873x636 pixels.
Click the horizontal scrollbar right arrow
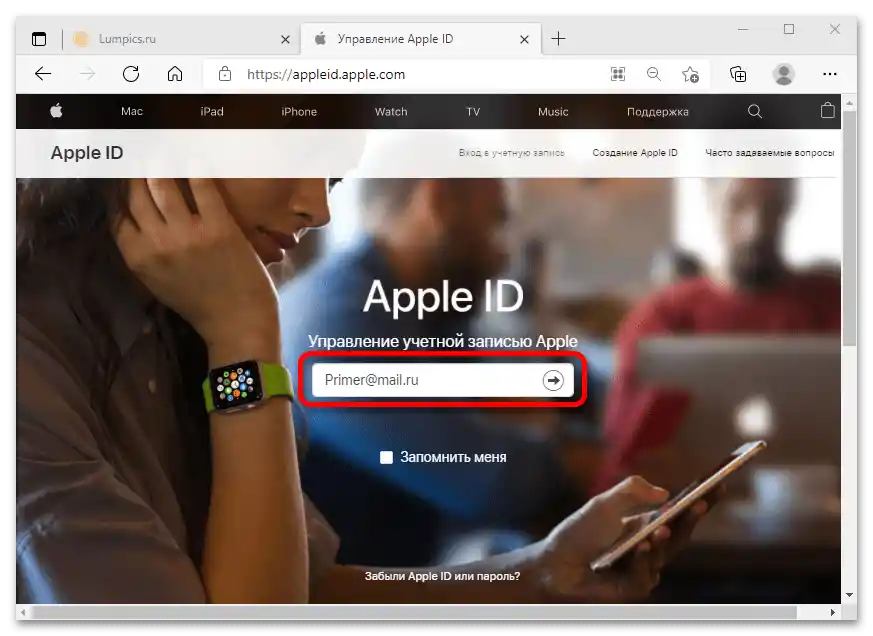coord(832,612)
